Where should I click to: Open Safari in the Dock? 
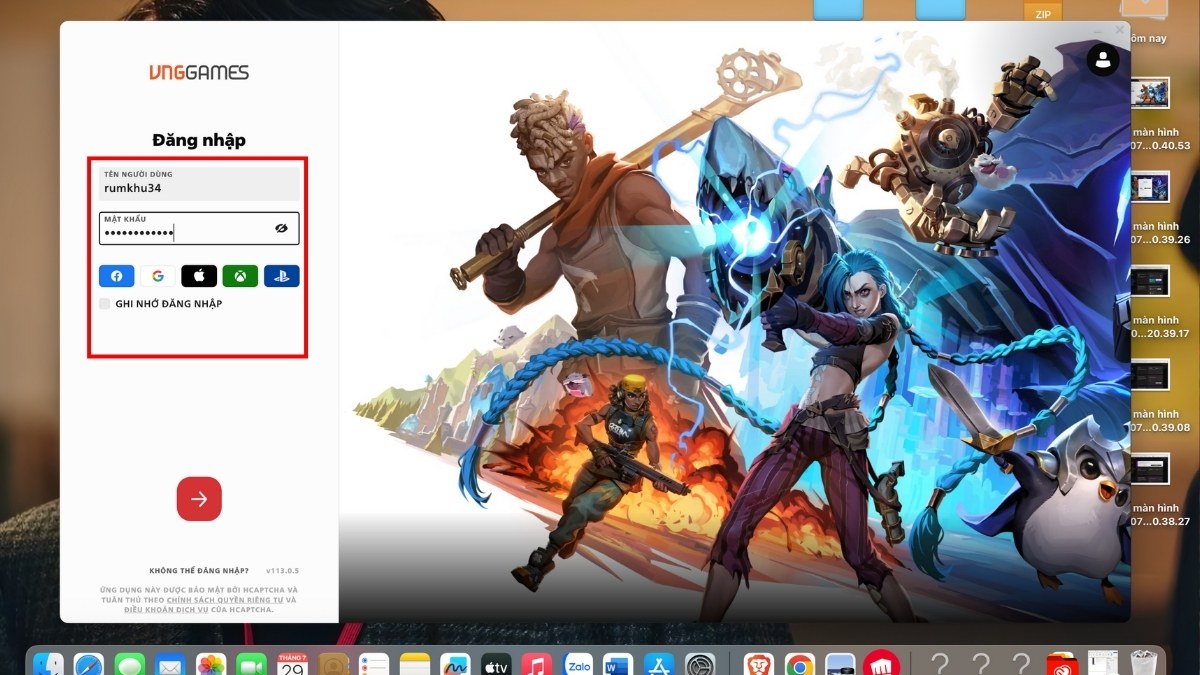[x=89, y=666]
